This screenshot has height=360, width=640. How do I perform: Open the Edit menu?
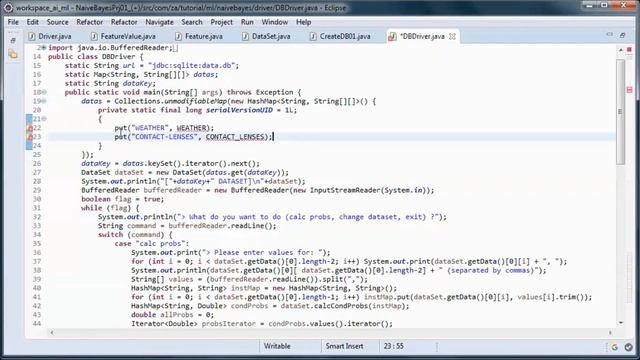(33, 22)
